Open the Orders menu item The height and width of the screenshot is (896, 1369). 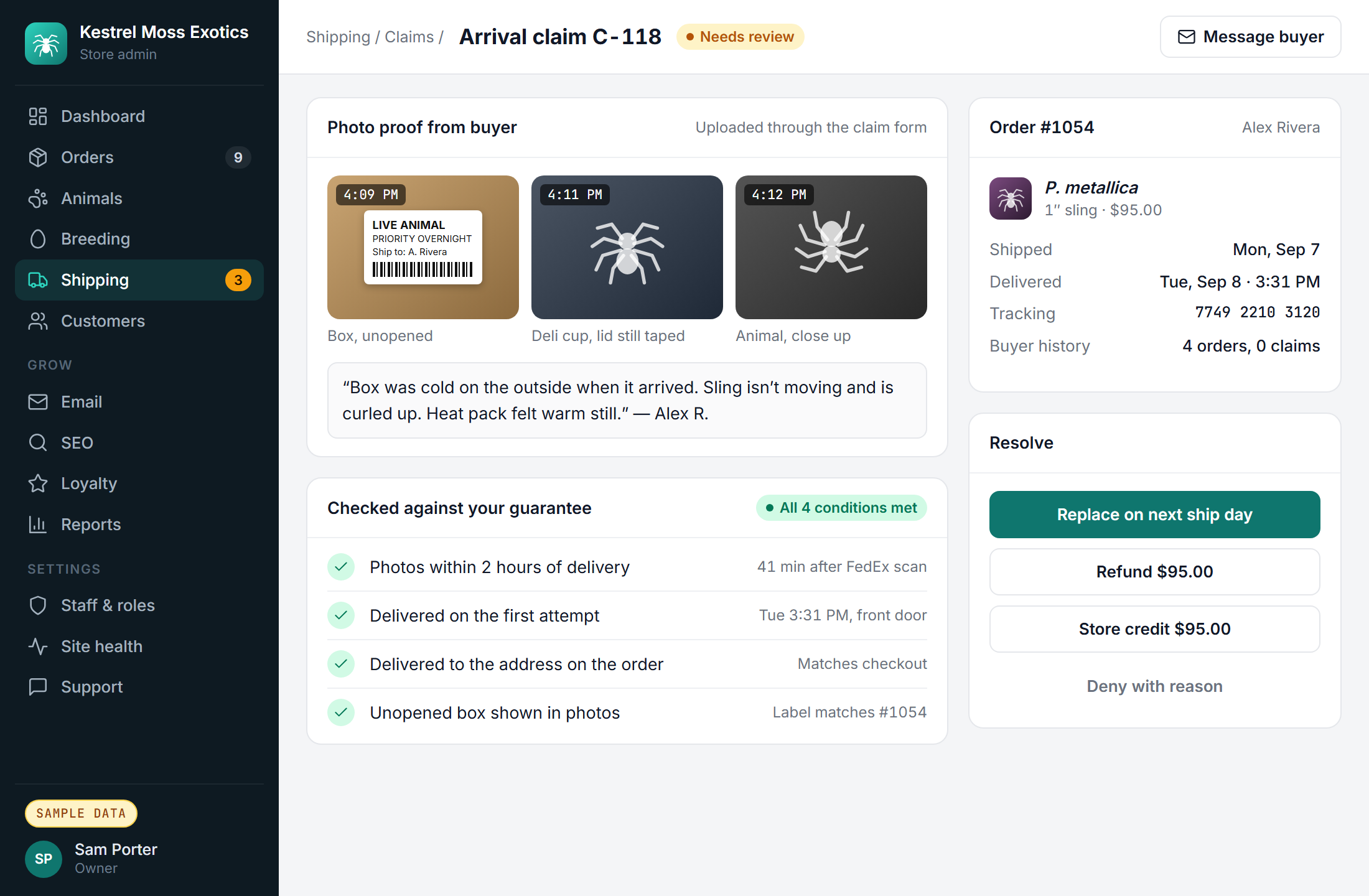tap(139, 157)
